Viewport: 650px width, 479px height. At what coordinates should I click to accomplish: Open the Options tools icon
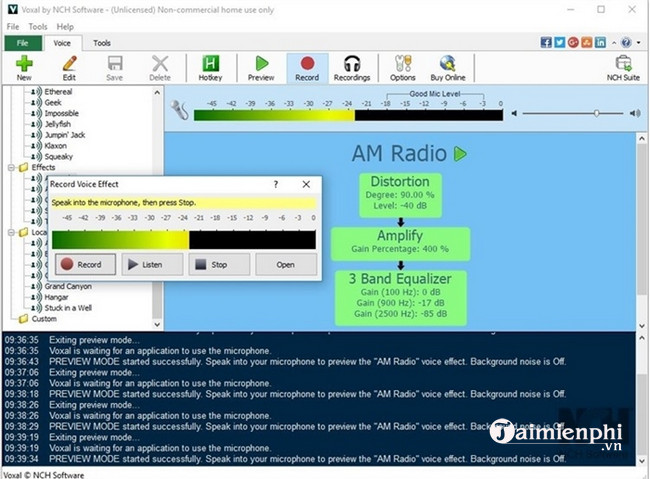[403, 67]
